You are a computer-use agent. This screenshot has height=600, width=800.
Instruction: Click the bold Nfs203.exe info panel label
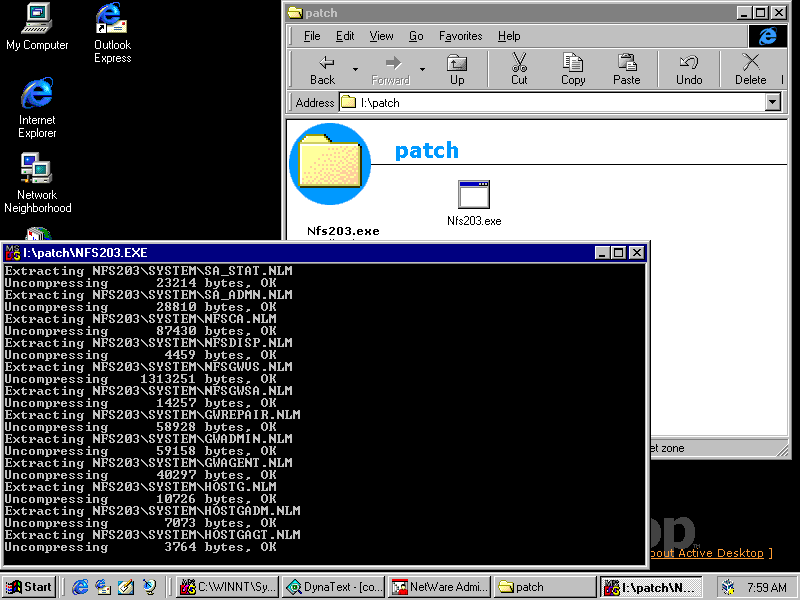coord(343,231)
